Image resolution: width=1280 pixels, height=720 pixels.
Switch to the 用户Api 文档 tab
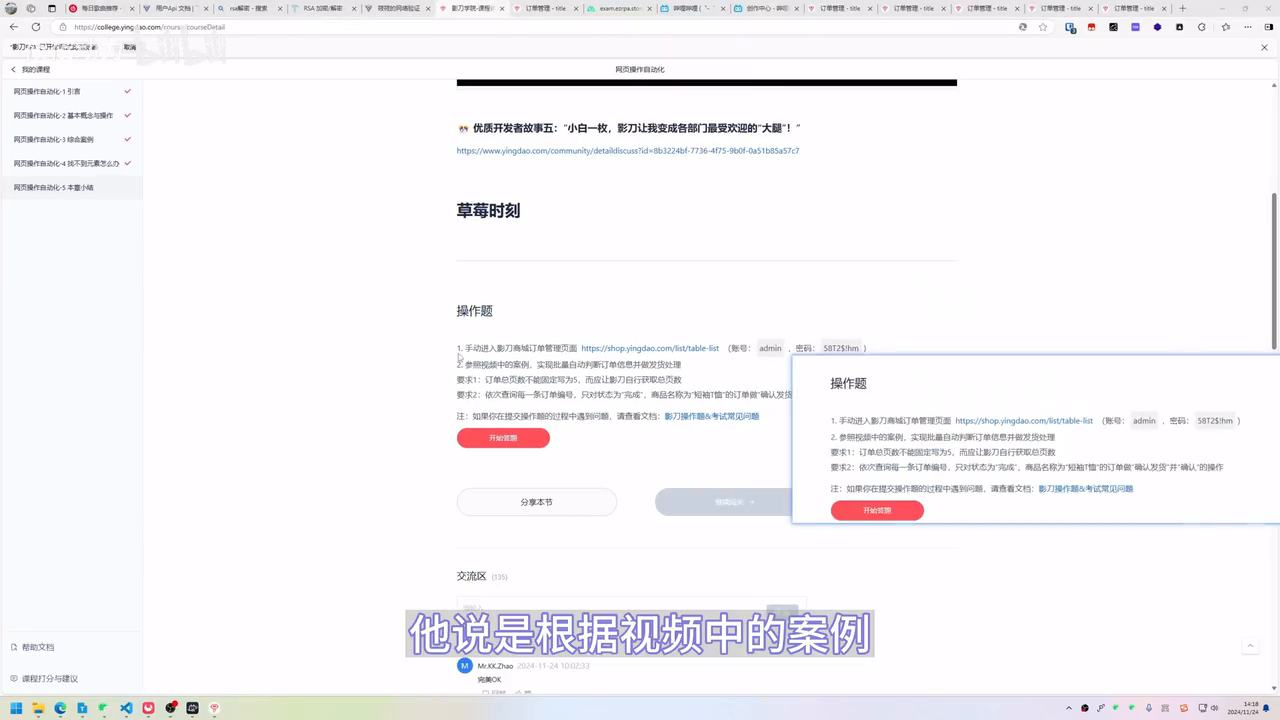pyautogui.click(x=175, y=8)
